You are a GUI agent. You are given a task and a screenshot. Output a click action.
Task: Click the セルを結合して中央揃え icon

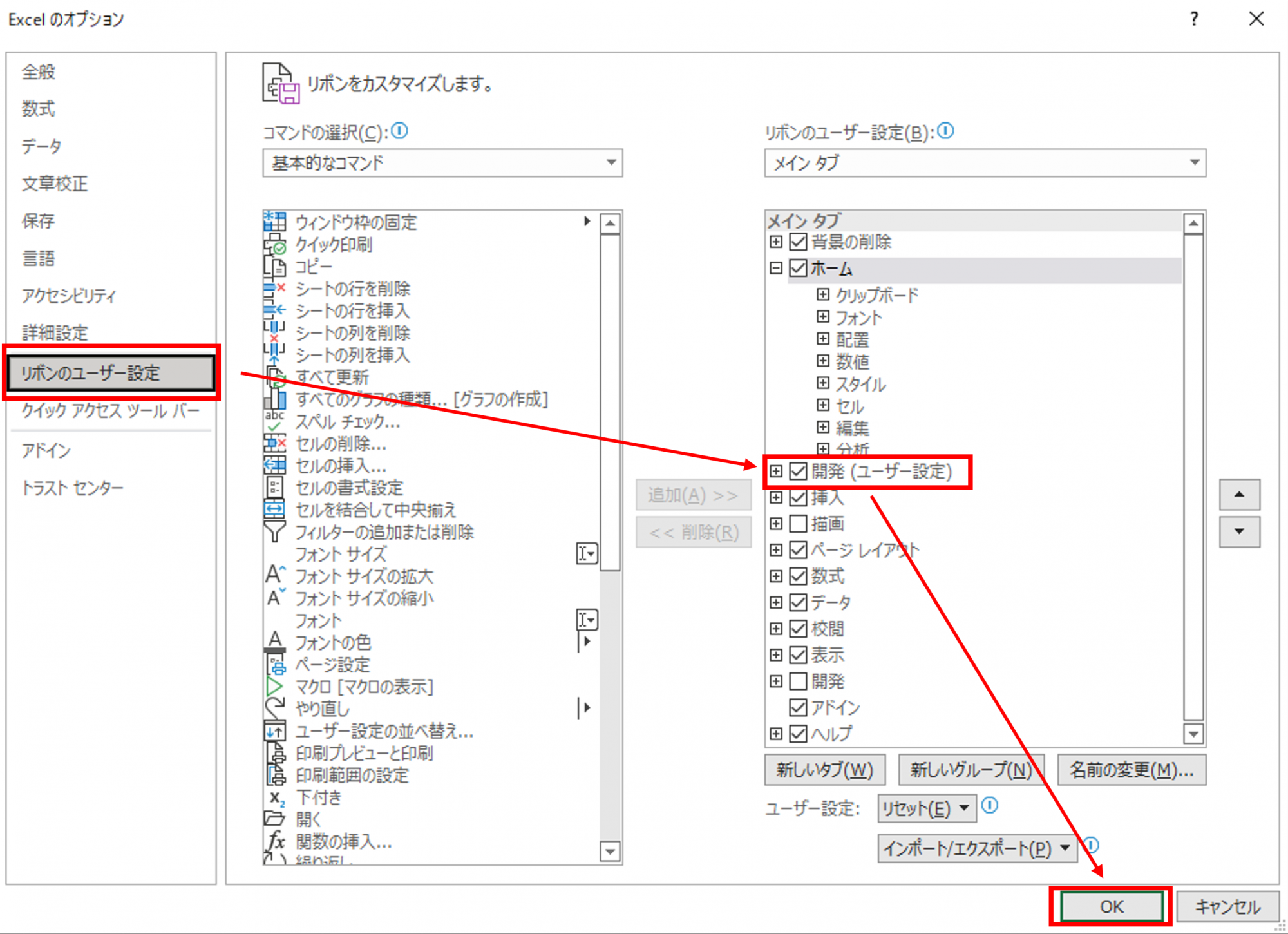click(x=275, y=510)
